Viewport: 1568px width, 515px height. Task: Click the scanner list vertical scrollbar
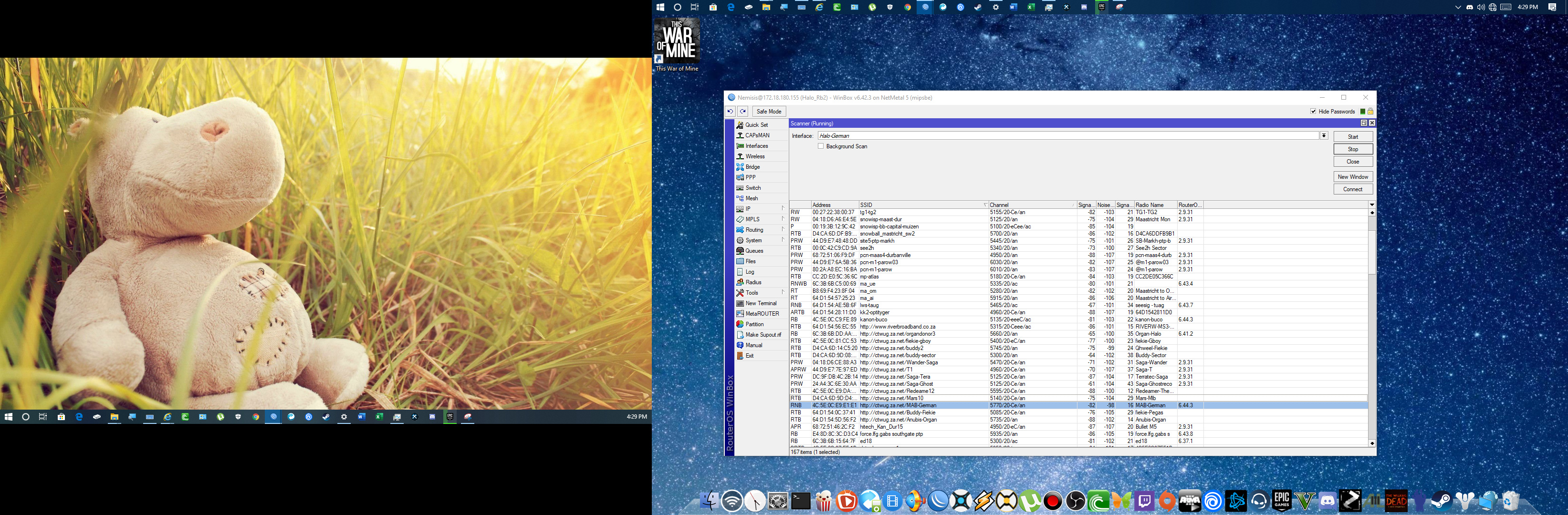pyautogui.click(x=1371, y=252)
